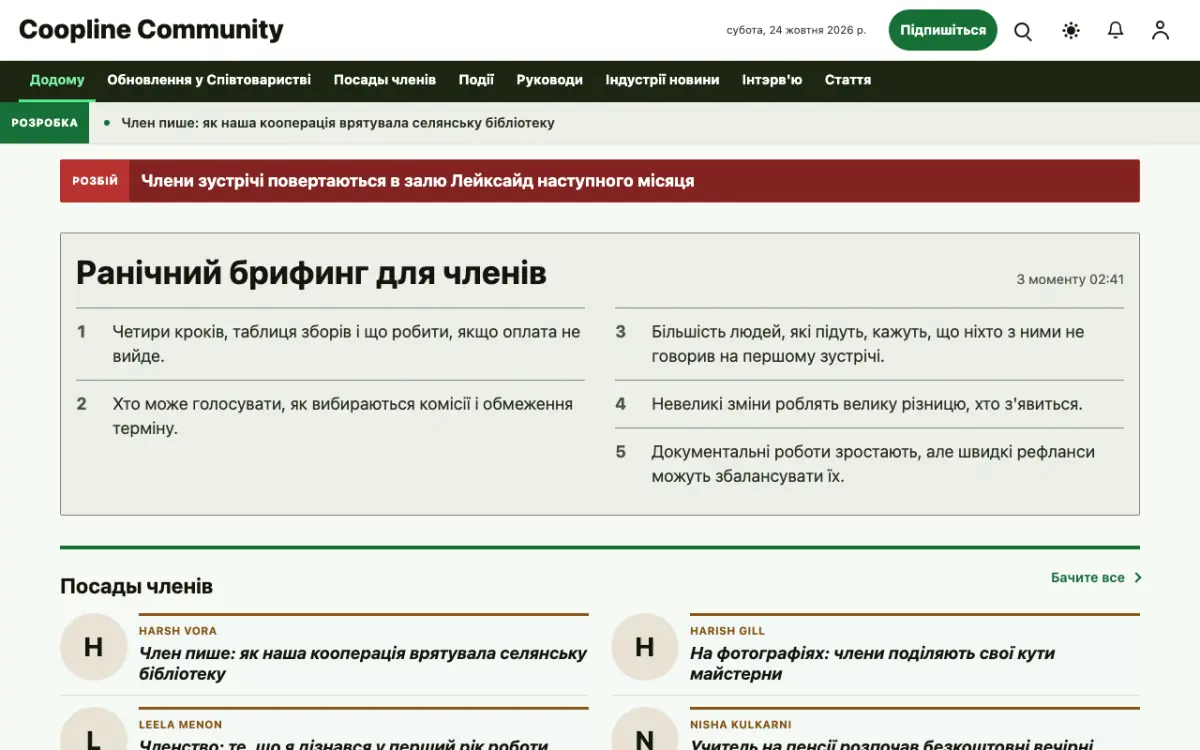
Task: Click the РОЗРОБКА ticker label
Action: (45, 123)
